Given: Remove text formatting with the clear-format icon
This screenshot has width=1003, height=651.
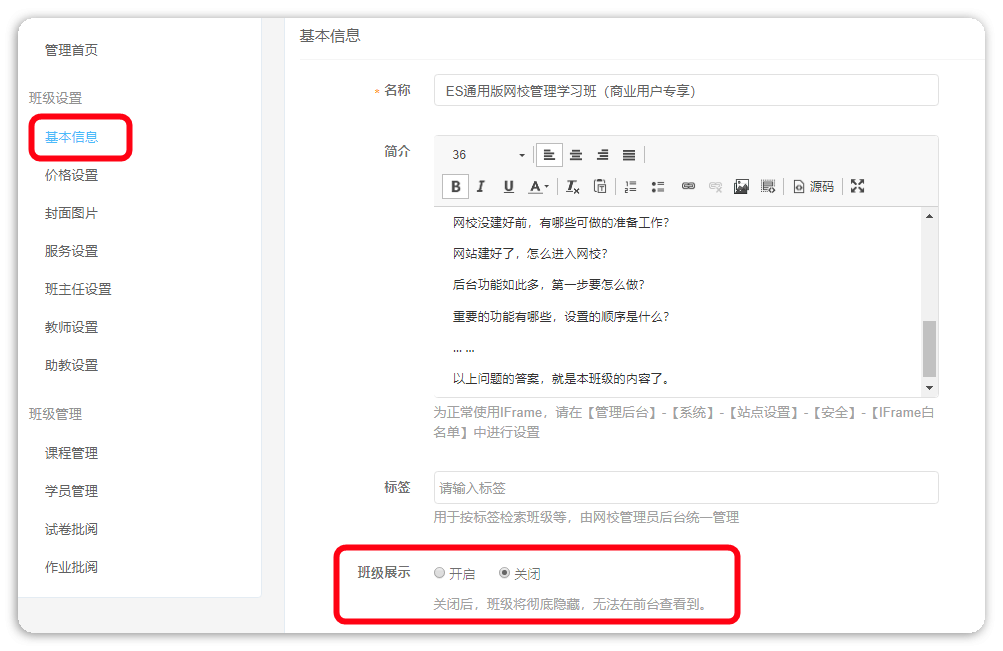Looking at the screenshot, I should (573, 186).
